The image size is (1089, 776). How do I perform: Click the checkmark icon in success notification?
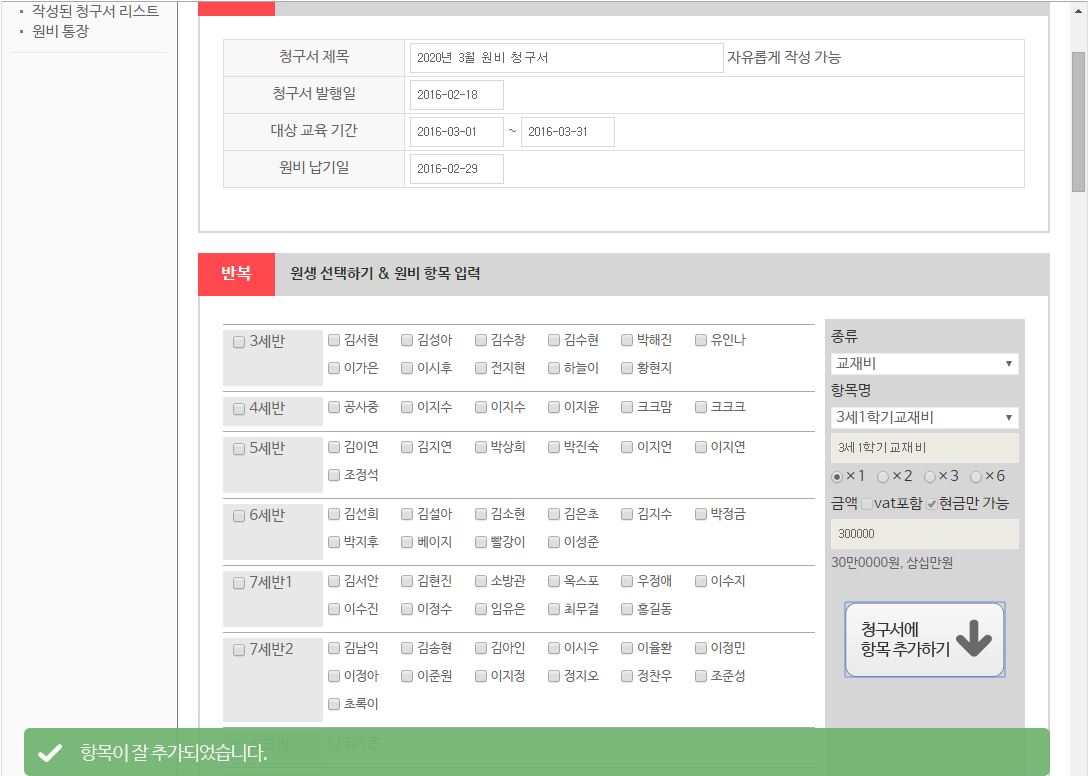49,753
